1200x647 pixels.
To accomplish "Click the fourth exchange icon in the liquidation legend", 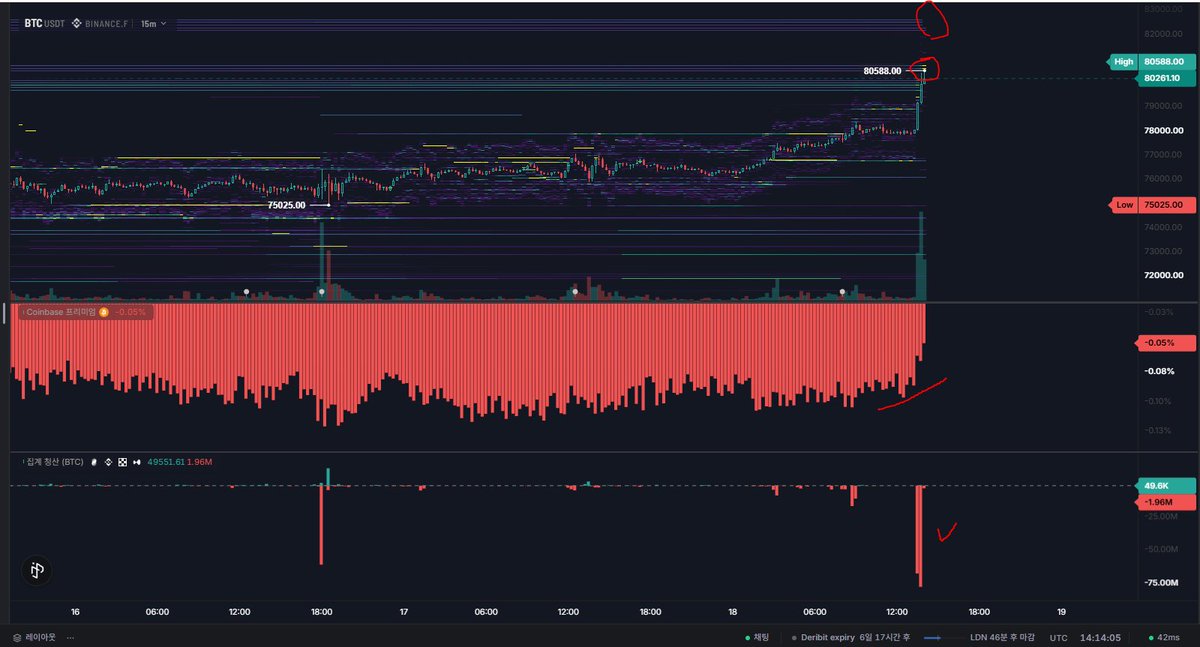I will (136, 462).
